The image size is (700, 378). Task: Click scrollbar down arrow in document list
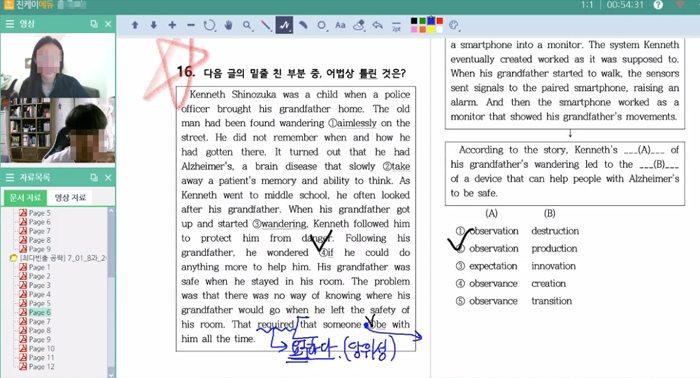pyautogui.click(x=111, y=374)
